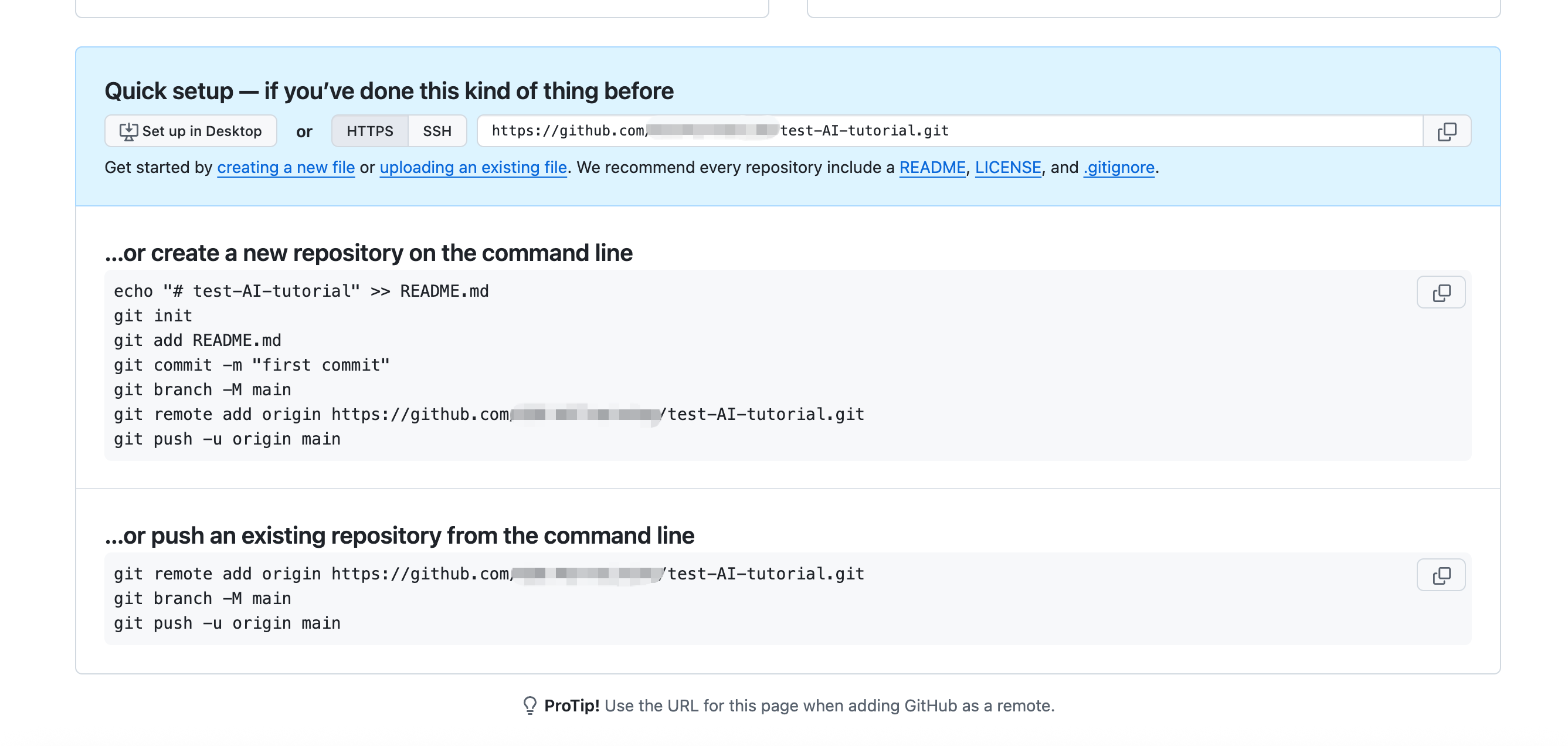1568x746 pixels.
Task: Copy the push existing repository commands
Action: pos(1441,575)
